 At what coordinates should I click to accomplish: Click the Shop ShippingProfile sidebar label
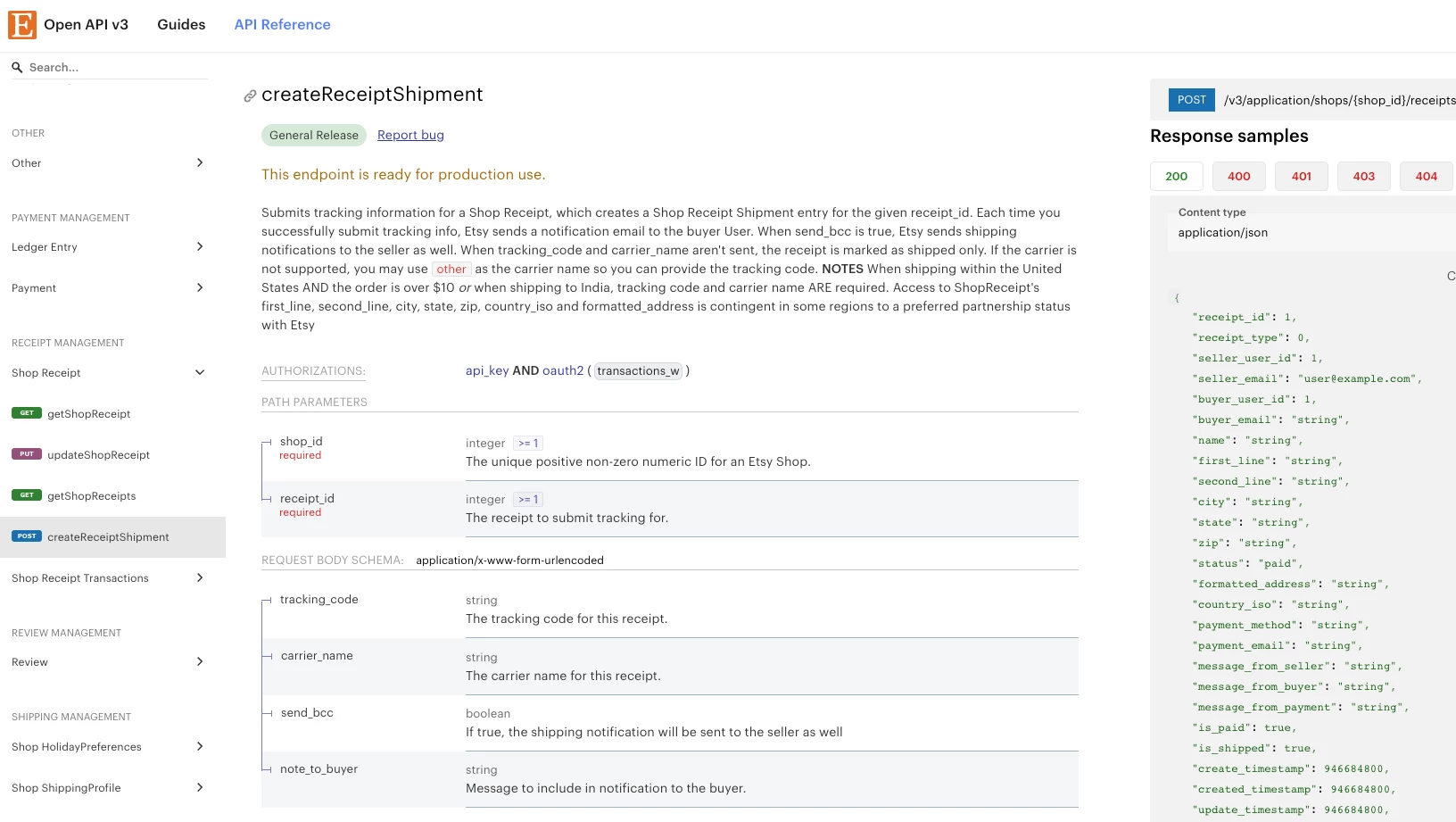tap(66, 787)
